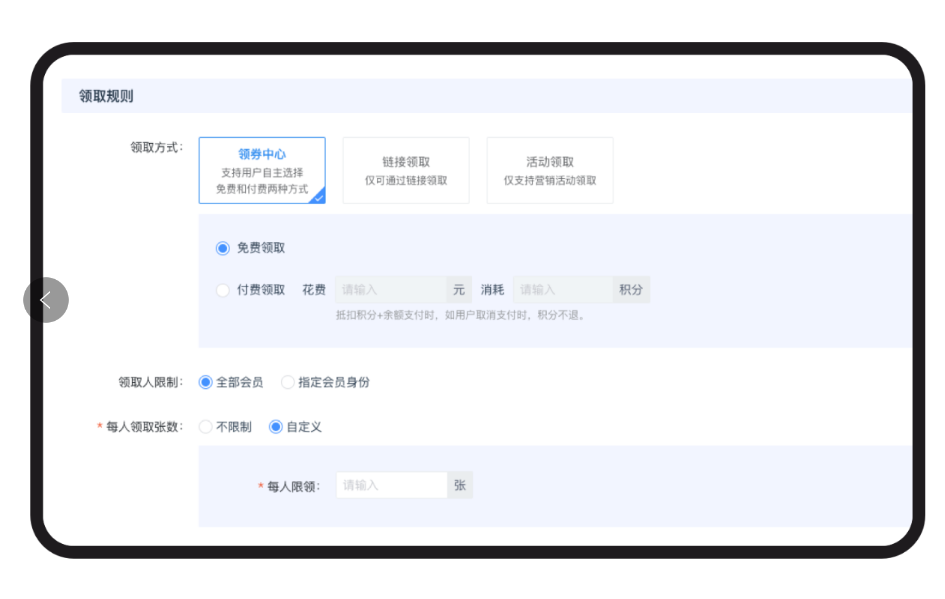Click the 张 unit suffix box
Screen dimensions: 945x599
click(460, 485)
